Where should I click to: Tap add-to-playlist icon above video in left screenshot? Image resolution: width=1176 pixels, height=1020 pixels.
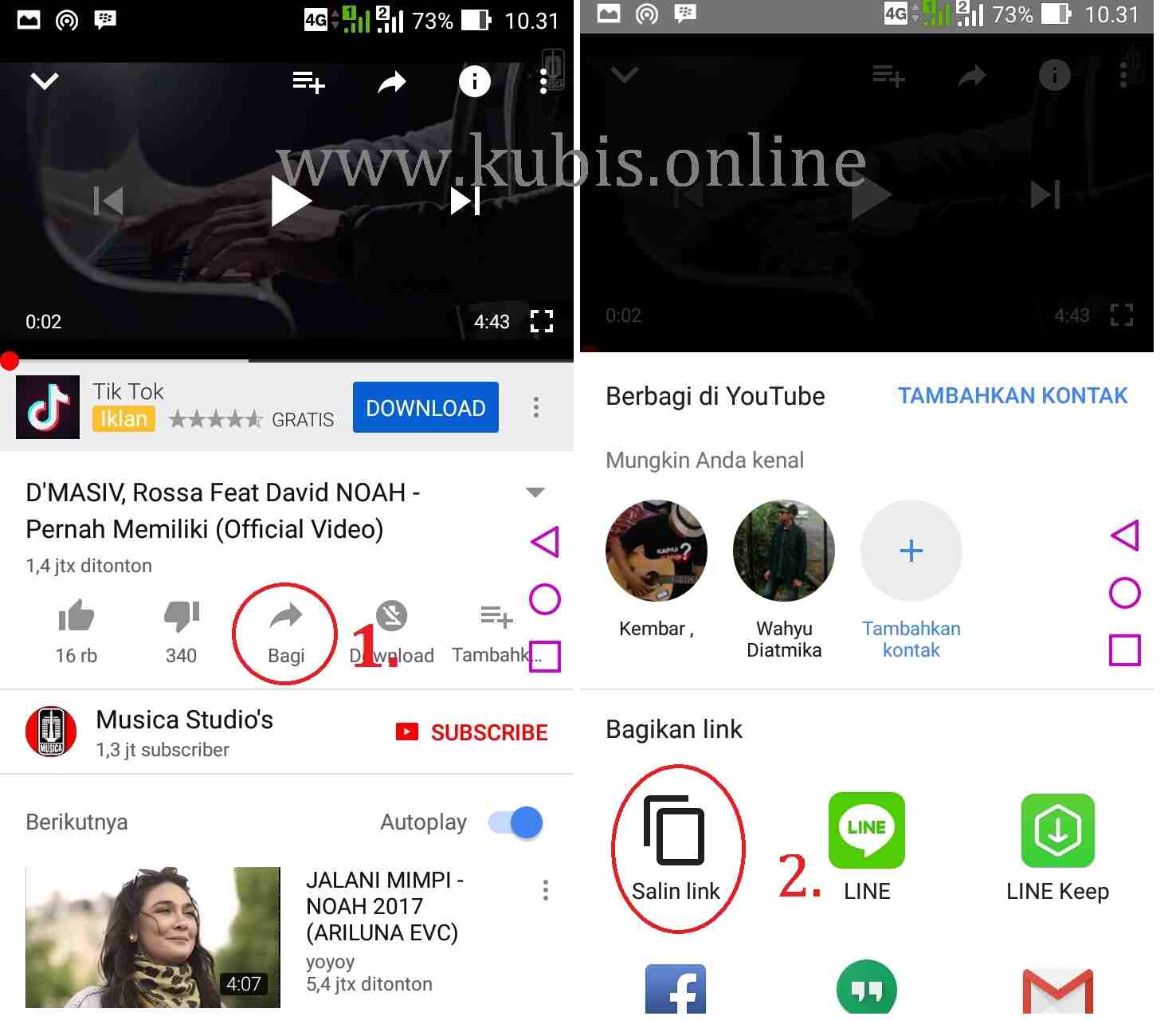click(x=308, y=81)
